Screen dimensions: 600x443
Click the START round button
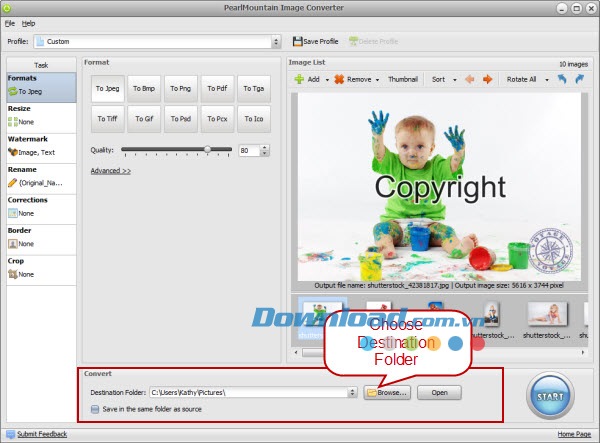click(x=550, y=396)
